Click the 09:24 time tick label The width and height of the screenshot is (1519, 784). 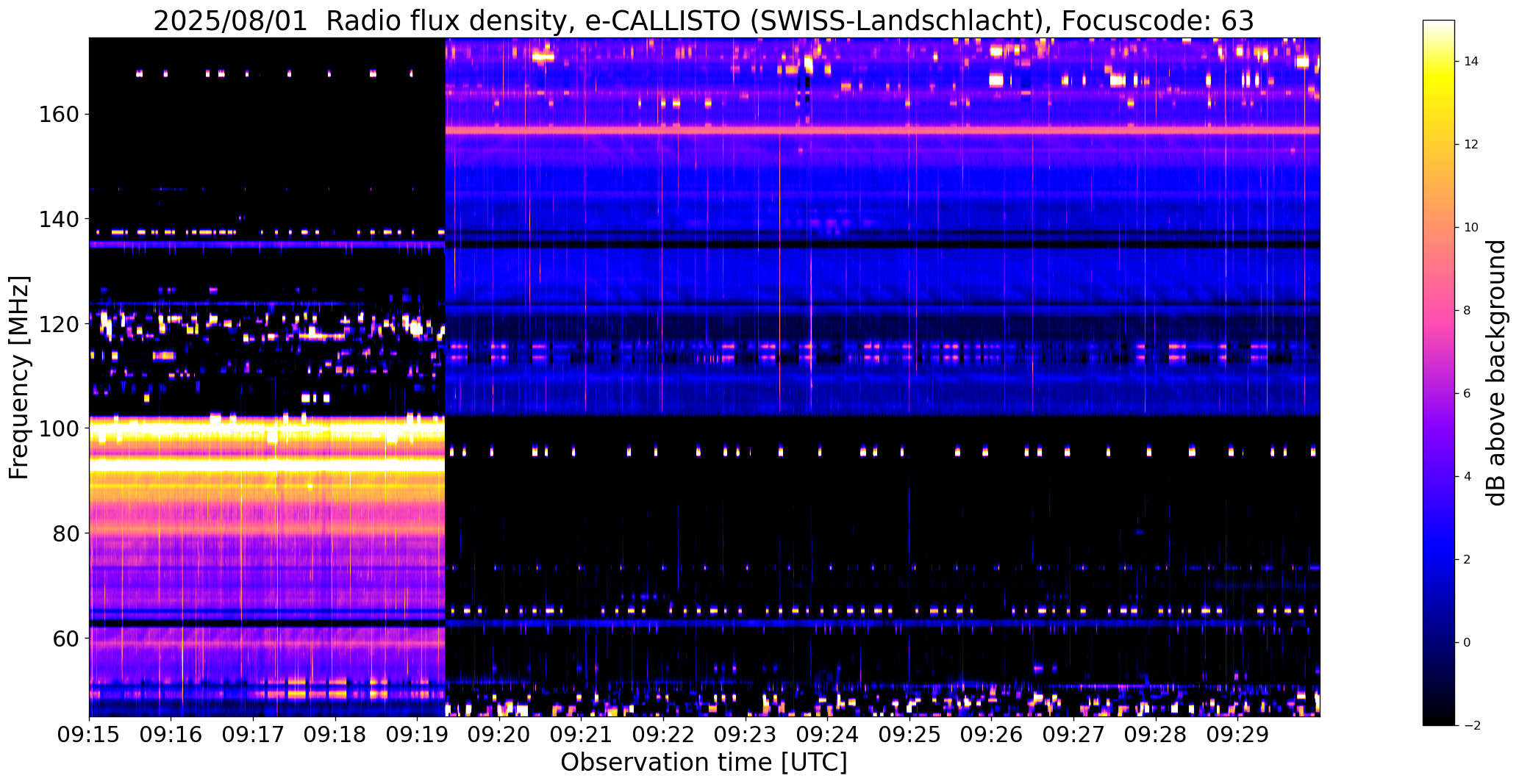(828, 734)
